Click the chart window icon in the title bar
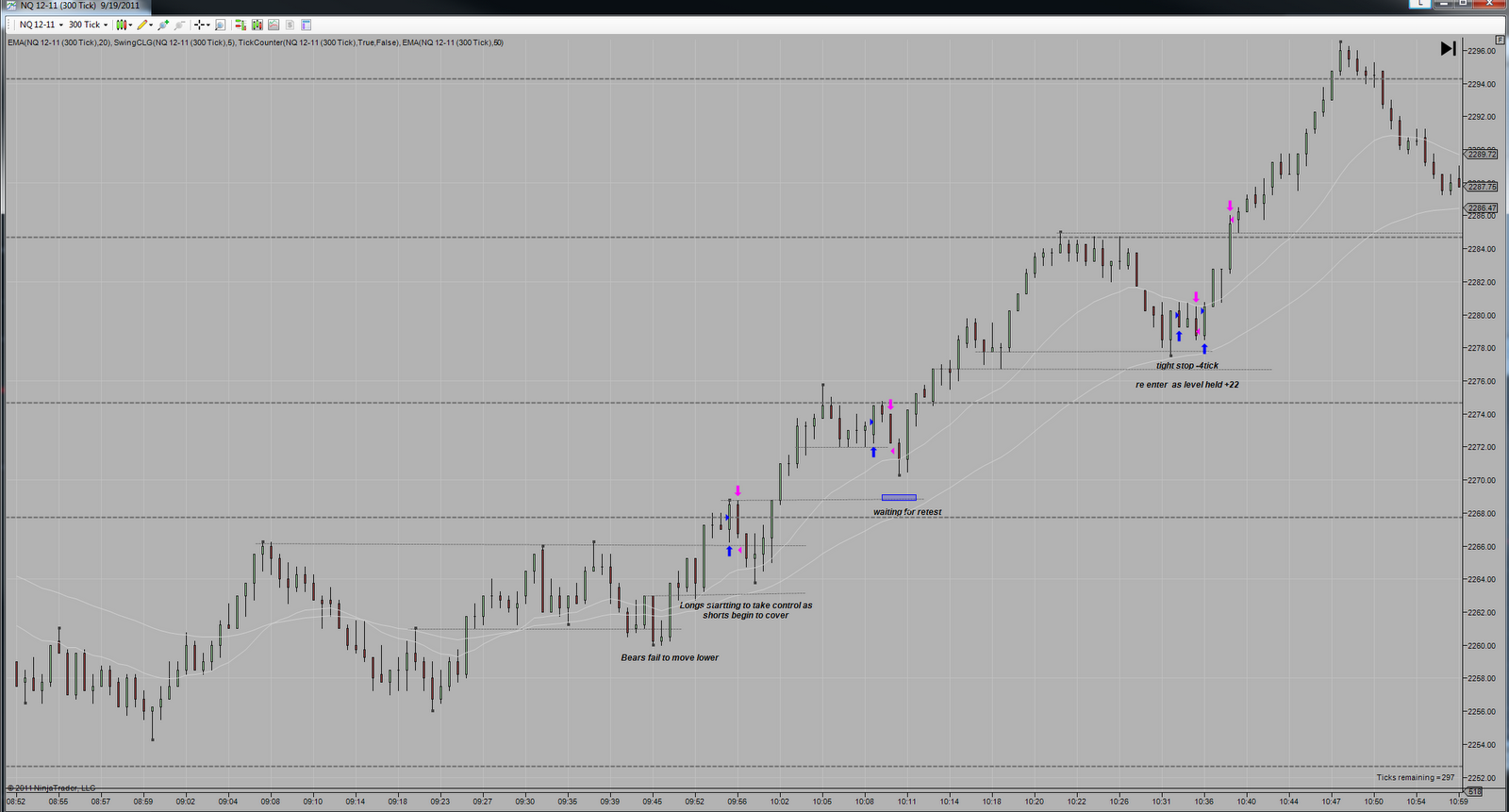The width and height of the screenshot is (1509, 812). coord(10,6)
